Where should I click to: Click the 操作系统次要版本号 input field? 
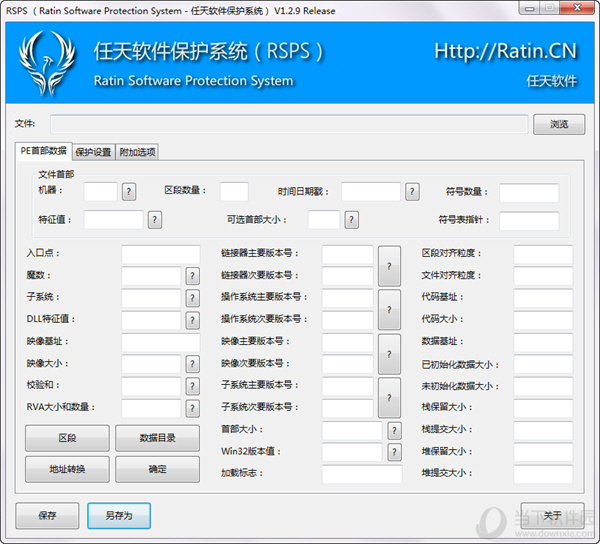(x=347, y=320)
